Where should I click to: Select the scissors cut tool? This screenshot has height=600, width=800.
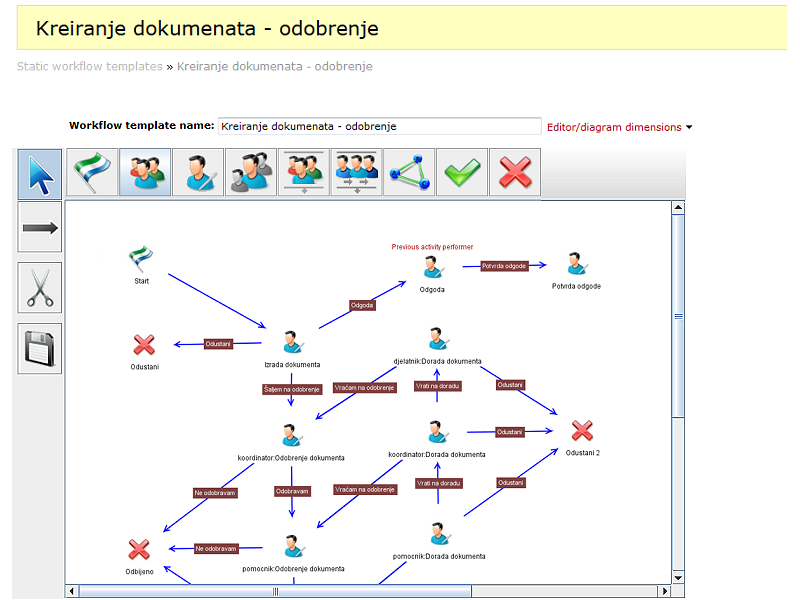(x=40, y=288)
